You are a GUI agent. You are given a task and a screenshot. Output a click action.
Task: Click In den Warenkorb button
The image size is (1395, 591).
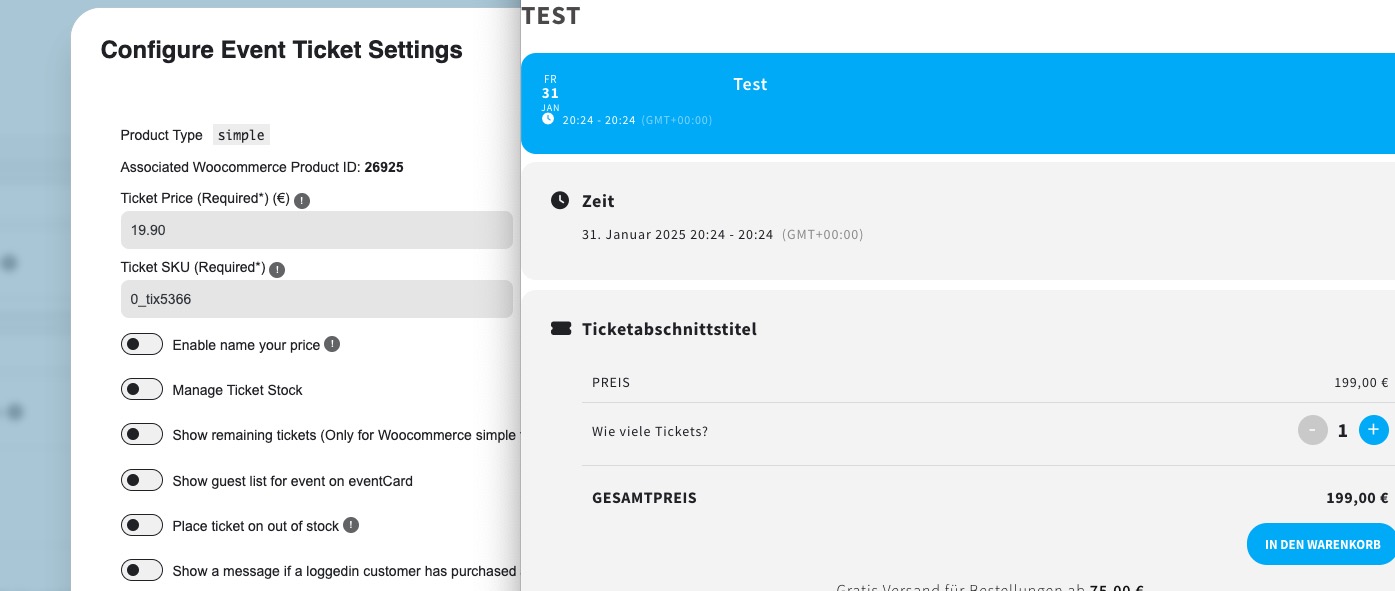point(1322,544)
